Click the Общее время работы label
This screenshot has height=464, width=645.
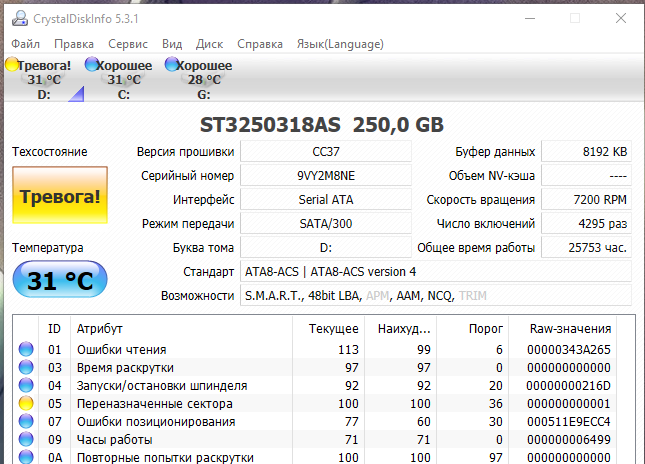[476, 248]
